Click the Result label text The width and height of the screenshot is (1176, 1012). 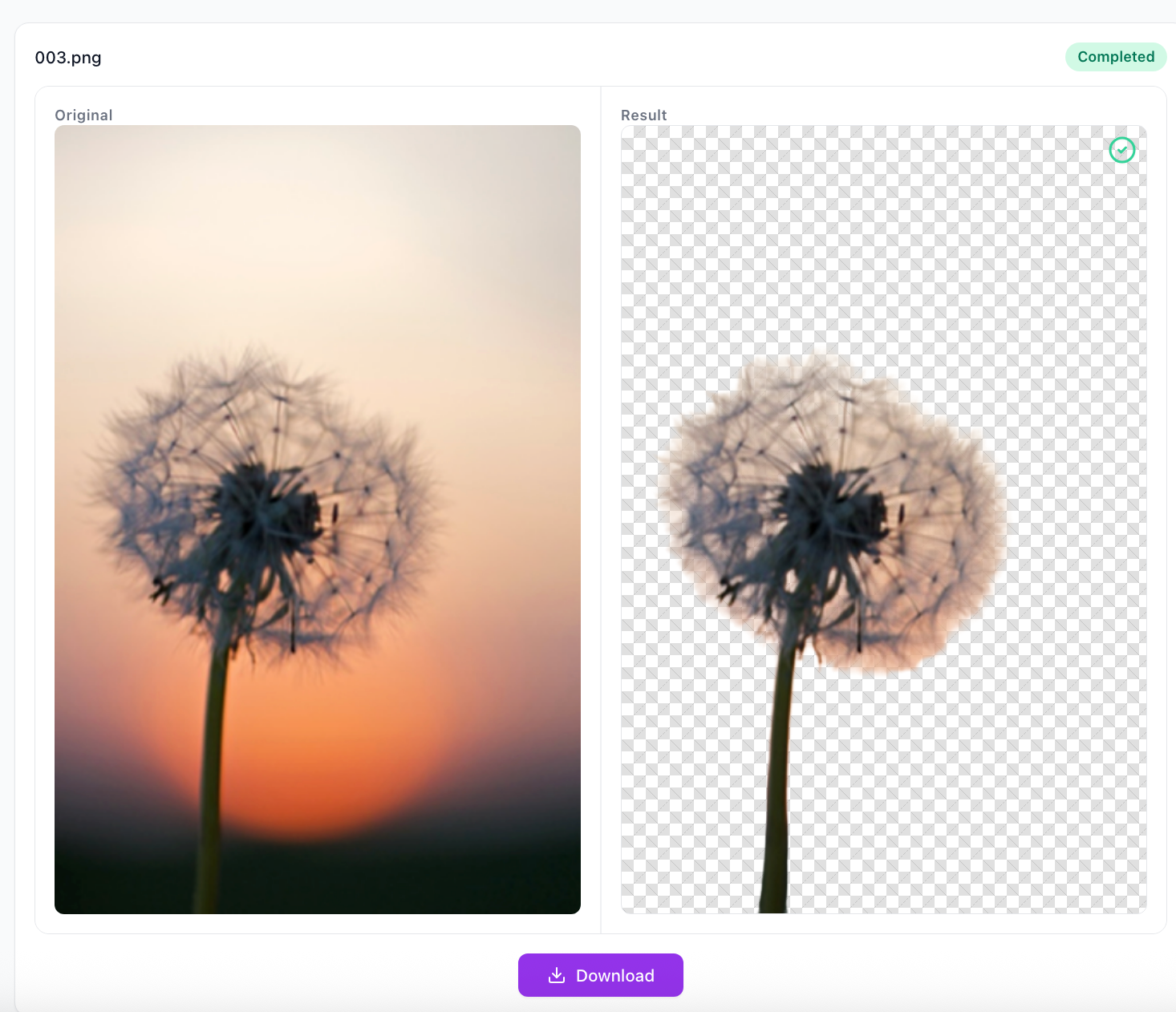pos(643,115)
